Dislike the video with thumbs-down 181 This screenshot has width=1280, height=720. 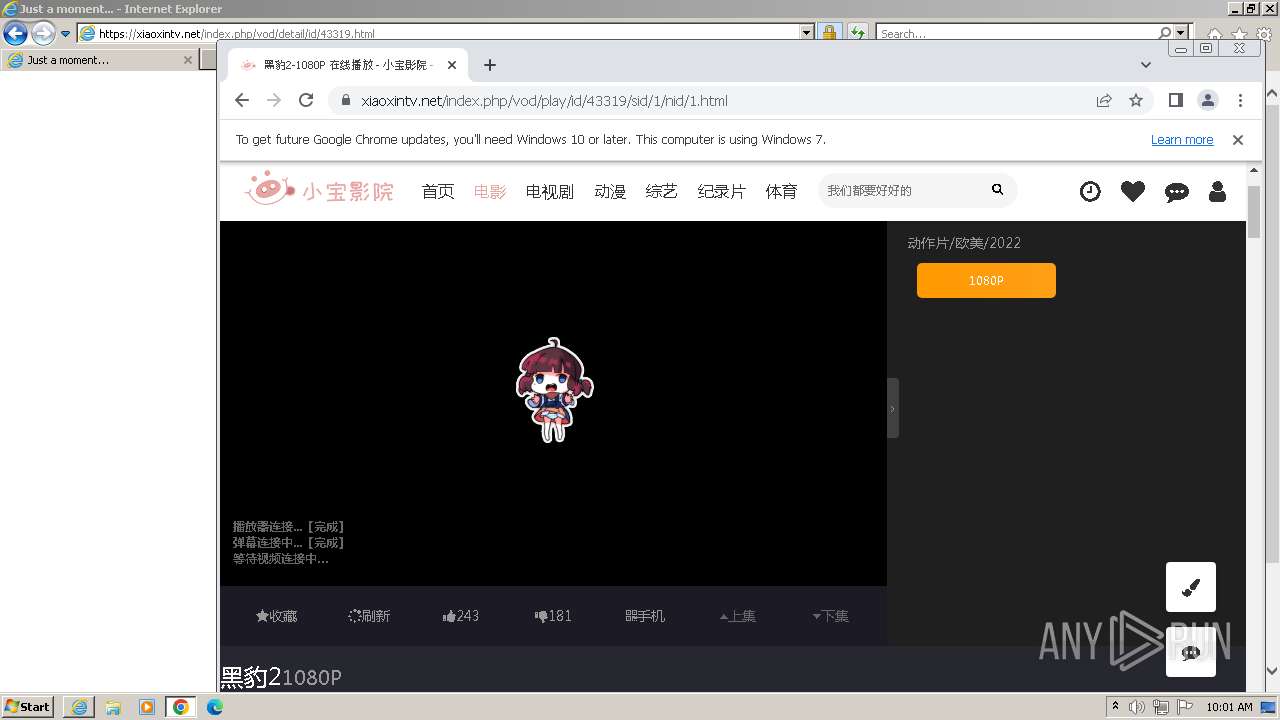[553, 616]
